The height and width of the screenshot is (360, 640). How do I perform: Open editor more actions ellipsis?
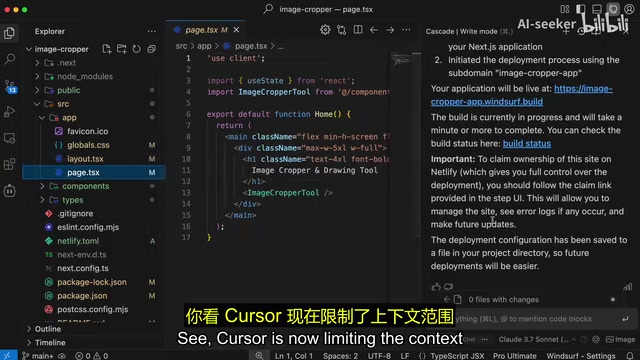(x=406, y=30)
